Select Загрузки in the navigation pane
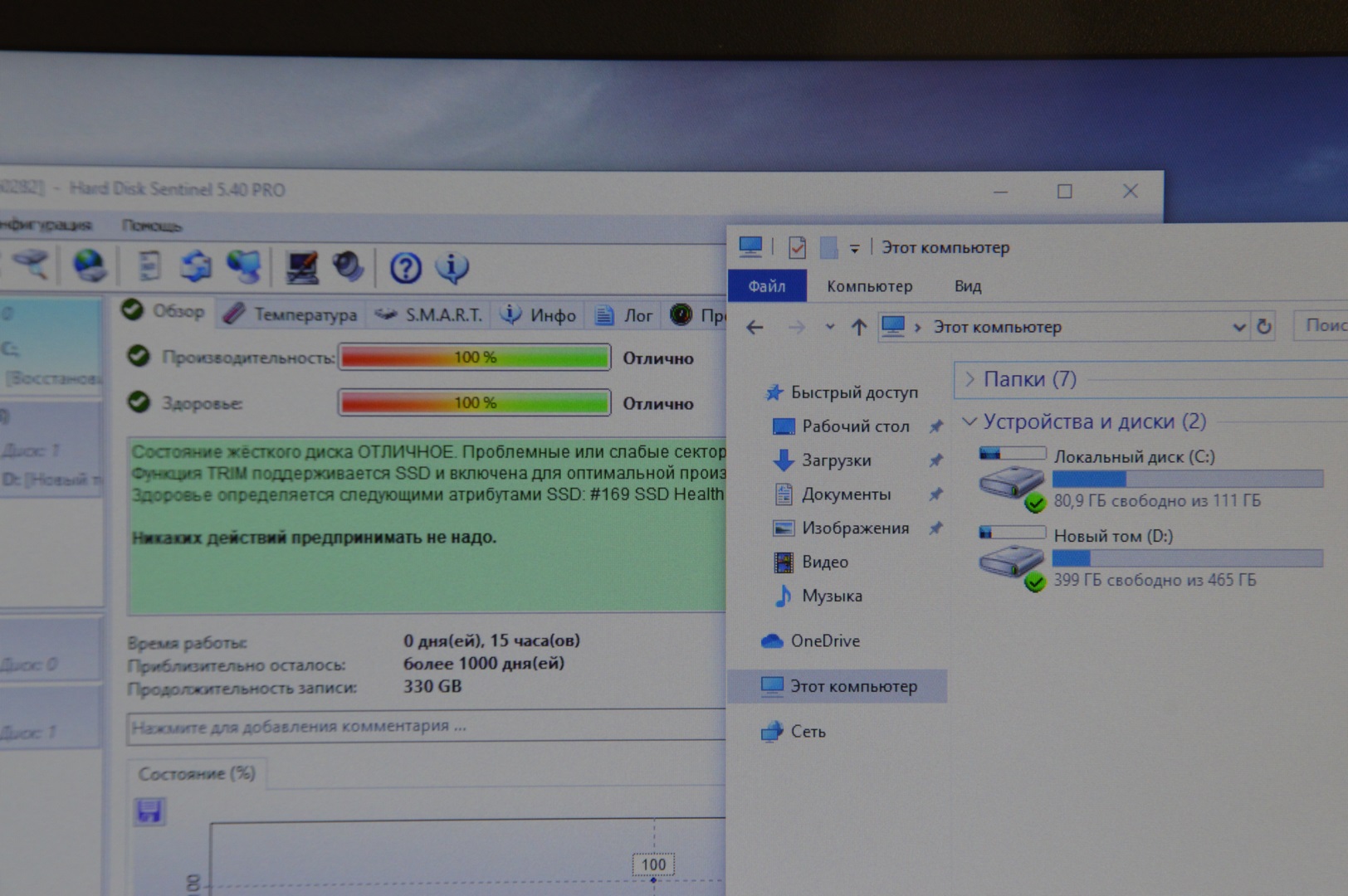This screenshot has height=896, width=1348. pos(836,460)
